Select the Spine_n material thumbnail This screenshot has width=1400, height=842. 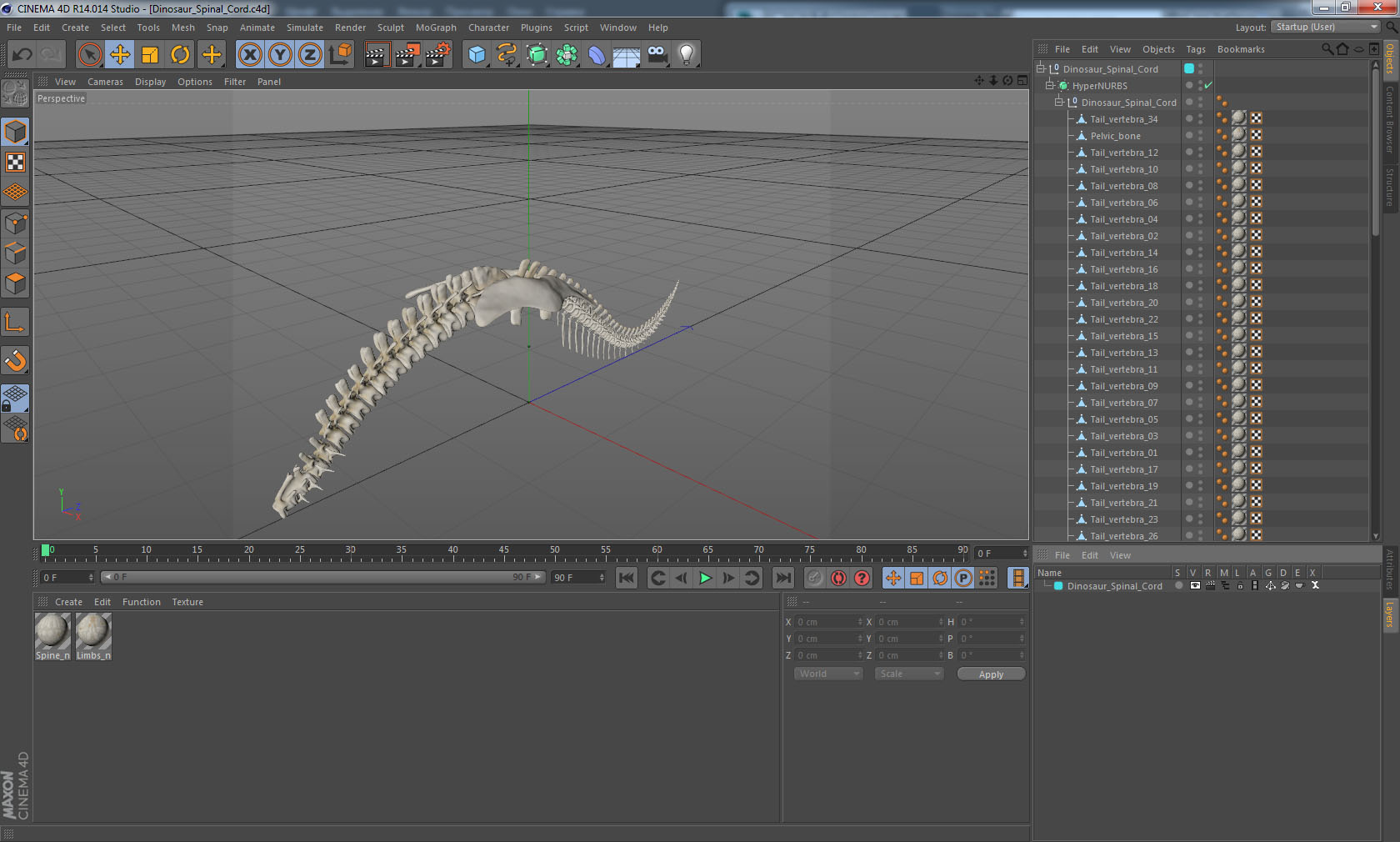click(52, 636)
